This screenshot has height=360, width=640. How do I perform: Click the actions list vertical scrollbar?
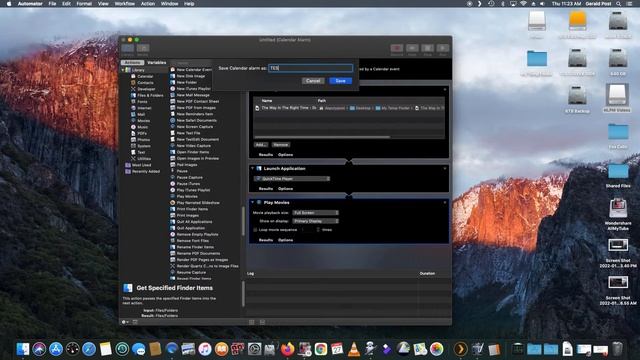[x=243, y=220]
